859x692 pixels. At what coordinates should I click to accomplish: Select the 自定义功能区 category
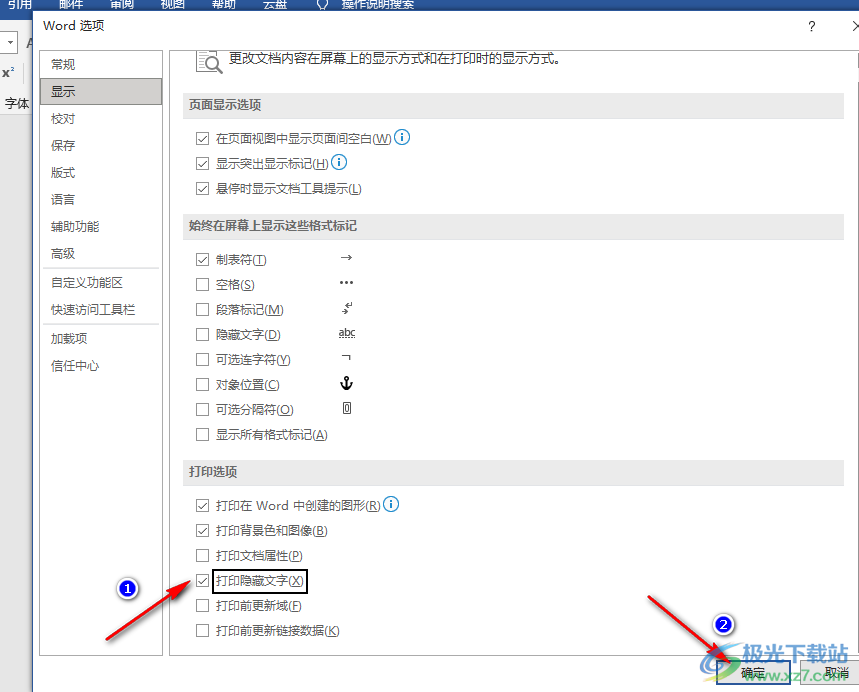87,283
